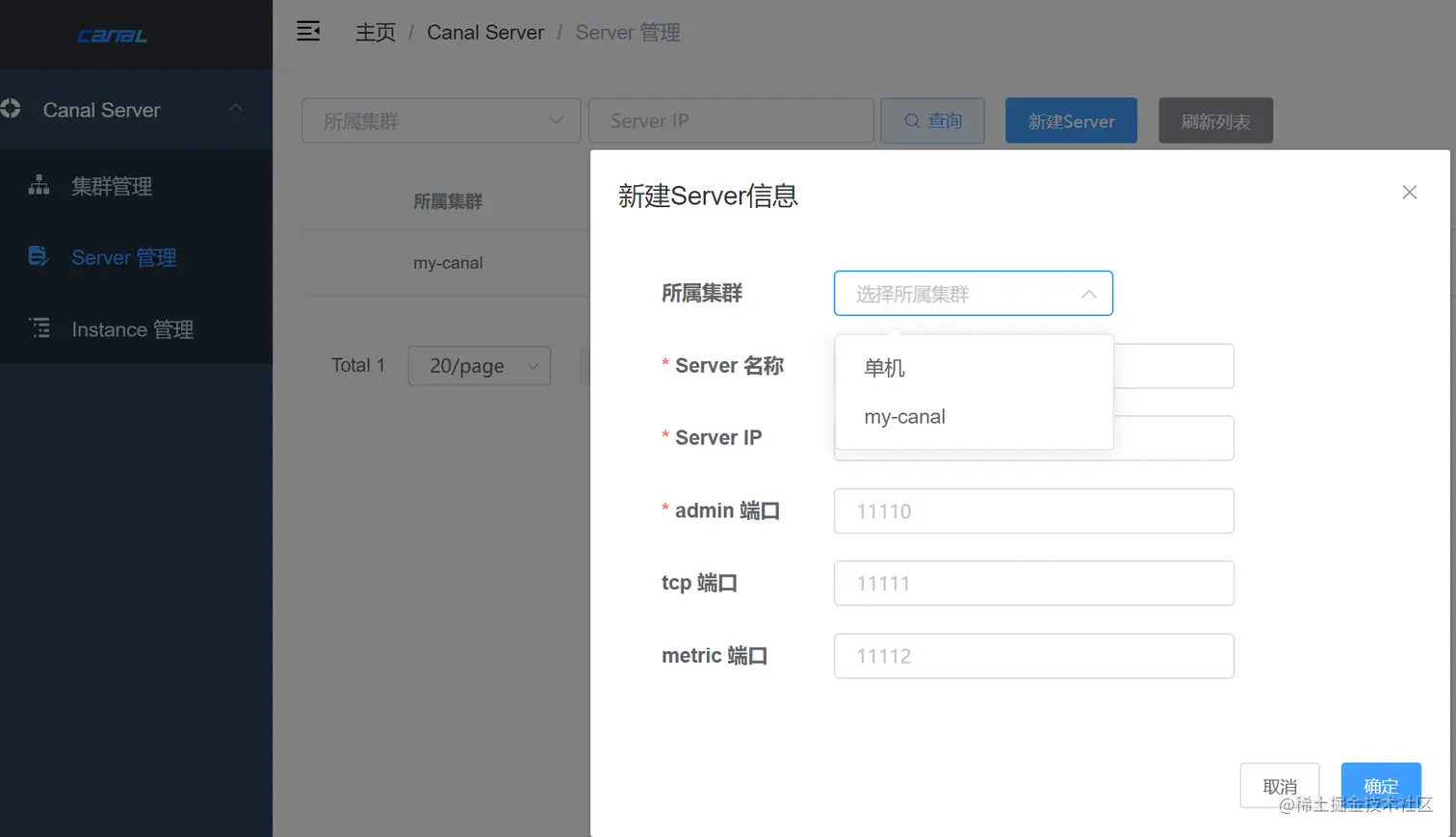Focus the tcp 端口 input field
The height and width of the screenshot is (837, 1456).
[1033, 583]
